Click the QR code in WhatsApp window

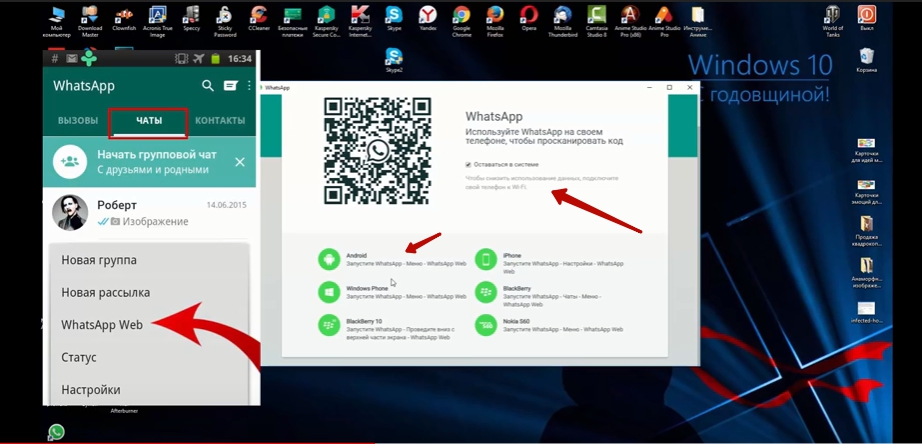tap(378, 151)
